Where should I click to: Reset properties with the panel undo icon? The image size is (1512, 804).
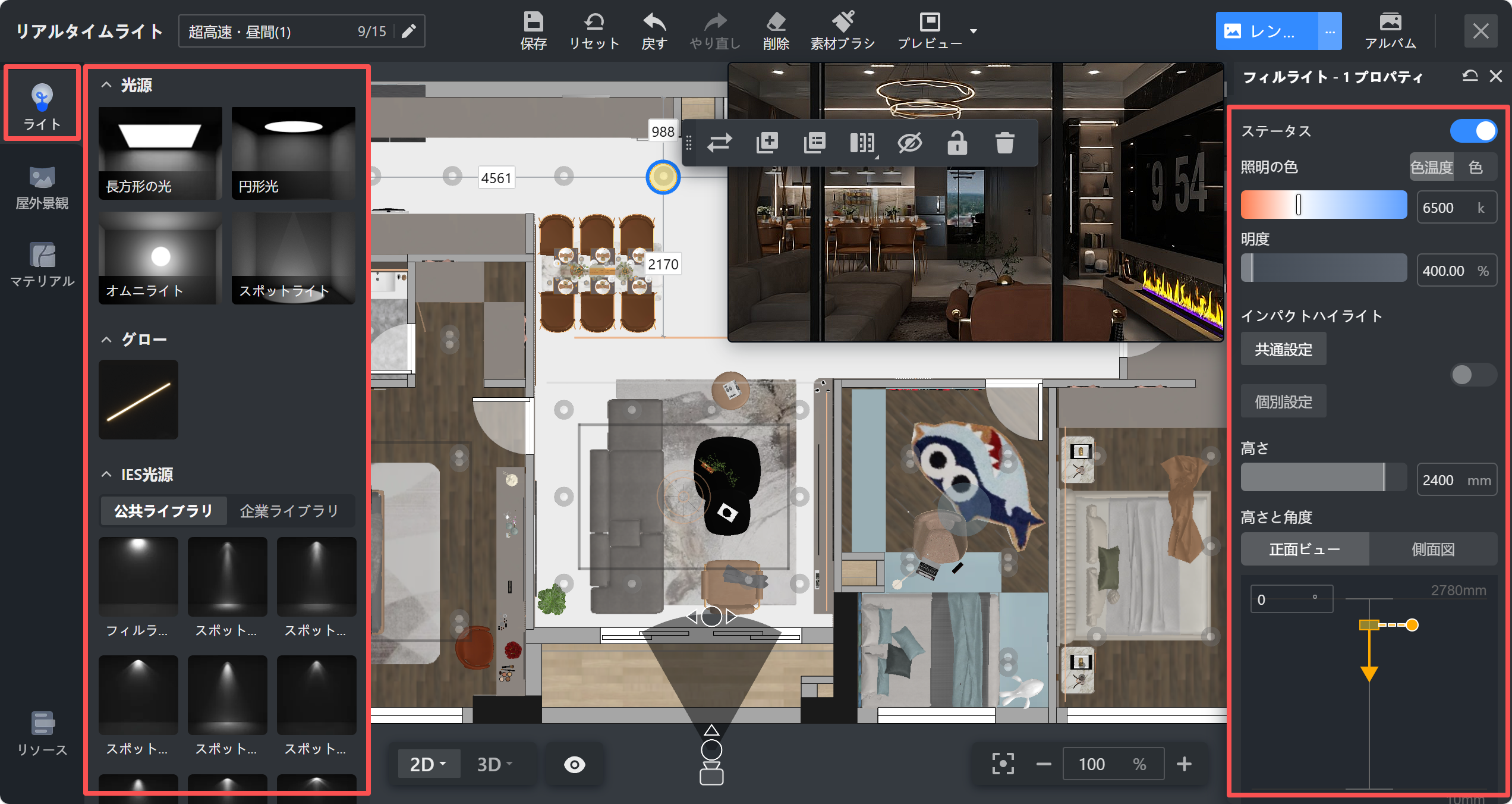1470,76
